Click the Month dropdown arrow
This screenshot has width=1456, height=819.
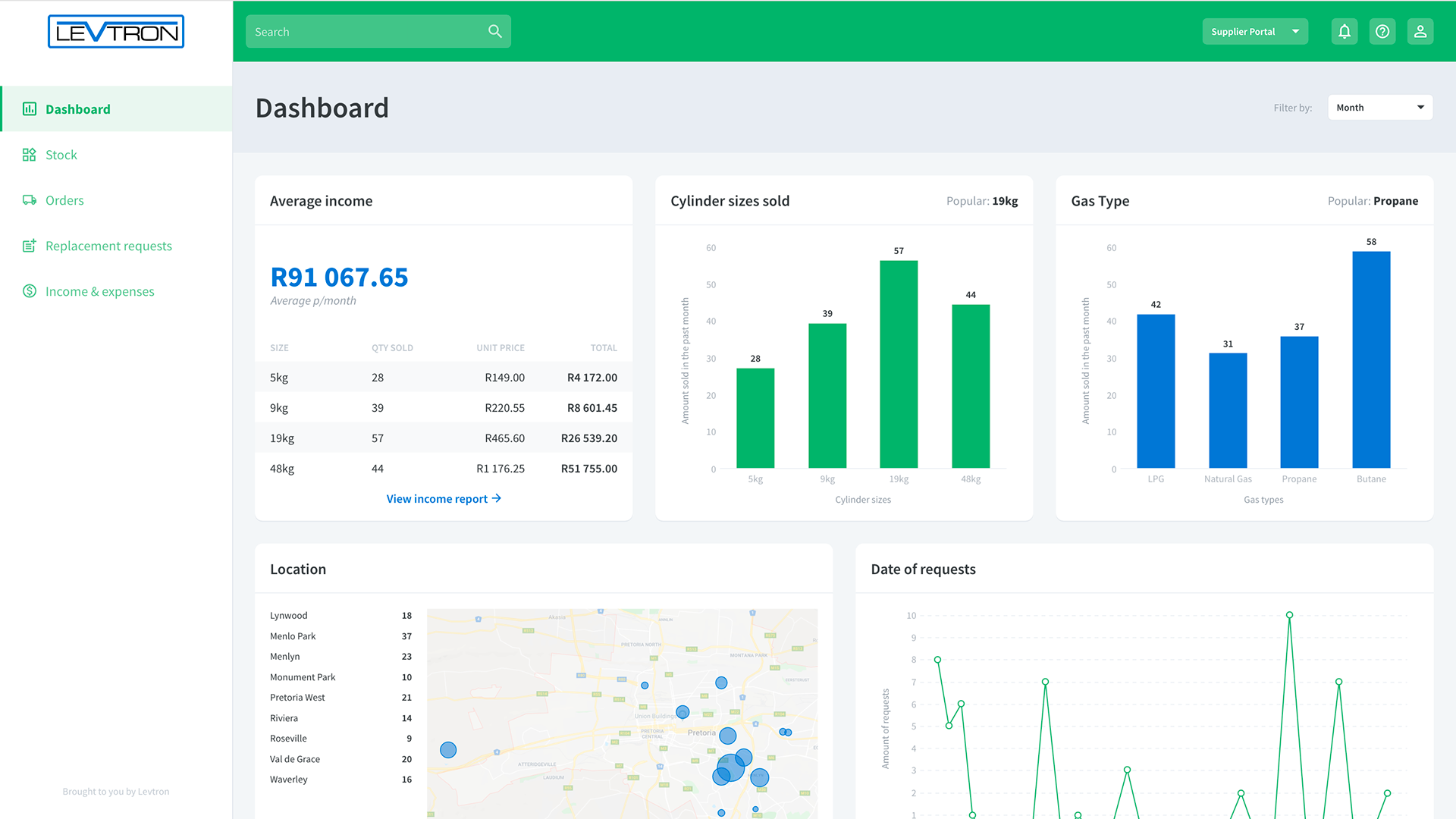point(1420,108)
